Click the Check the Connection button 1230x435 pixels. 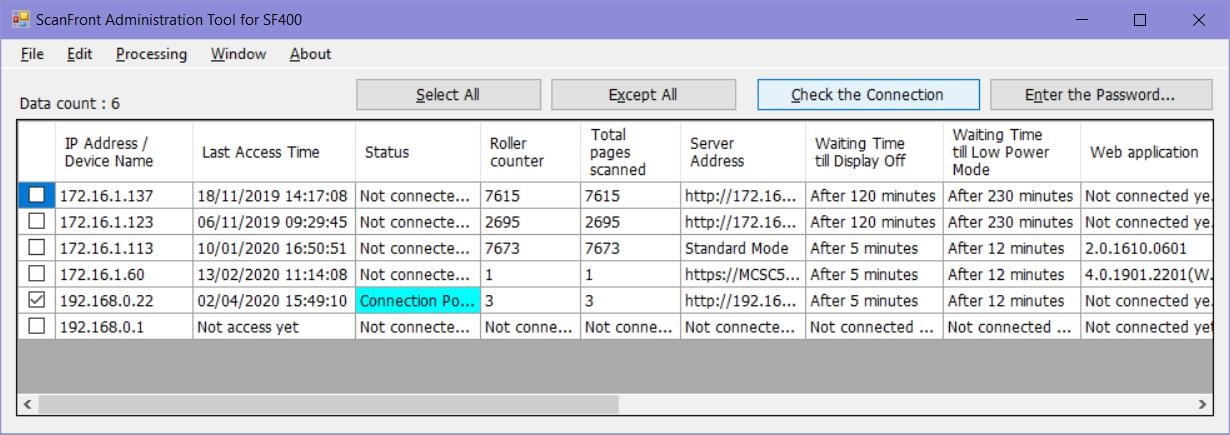coord(867,95)
